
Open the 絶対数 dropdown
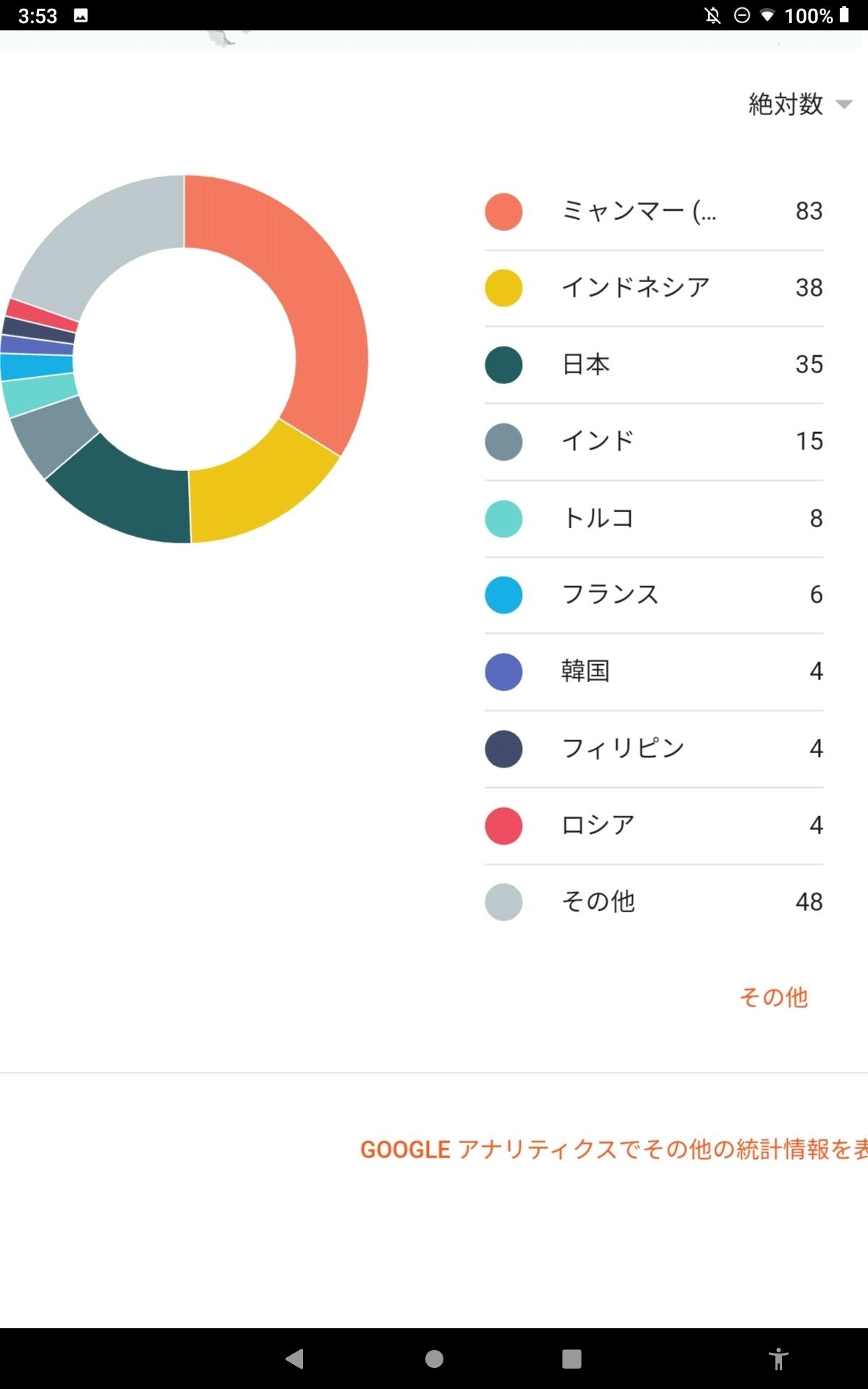pos(786,104)
